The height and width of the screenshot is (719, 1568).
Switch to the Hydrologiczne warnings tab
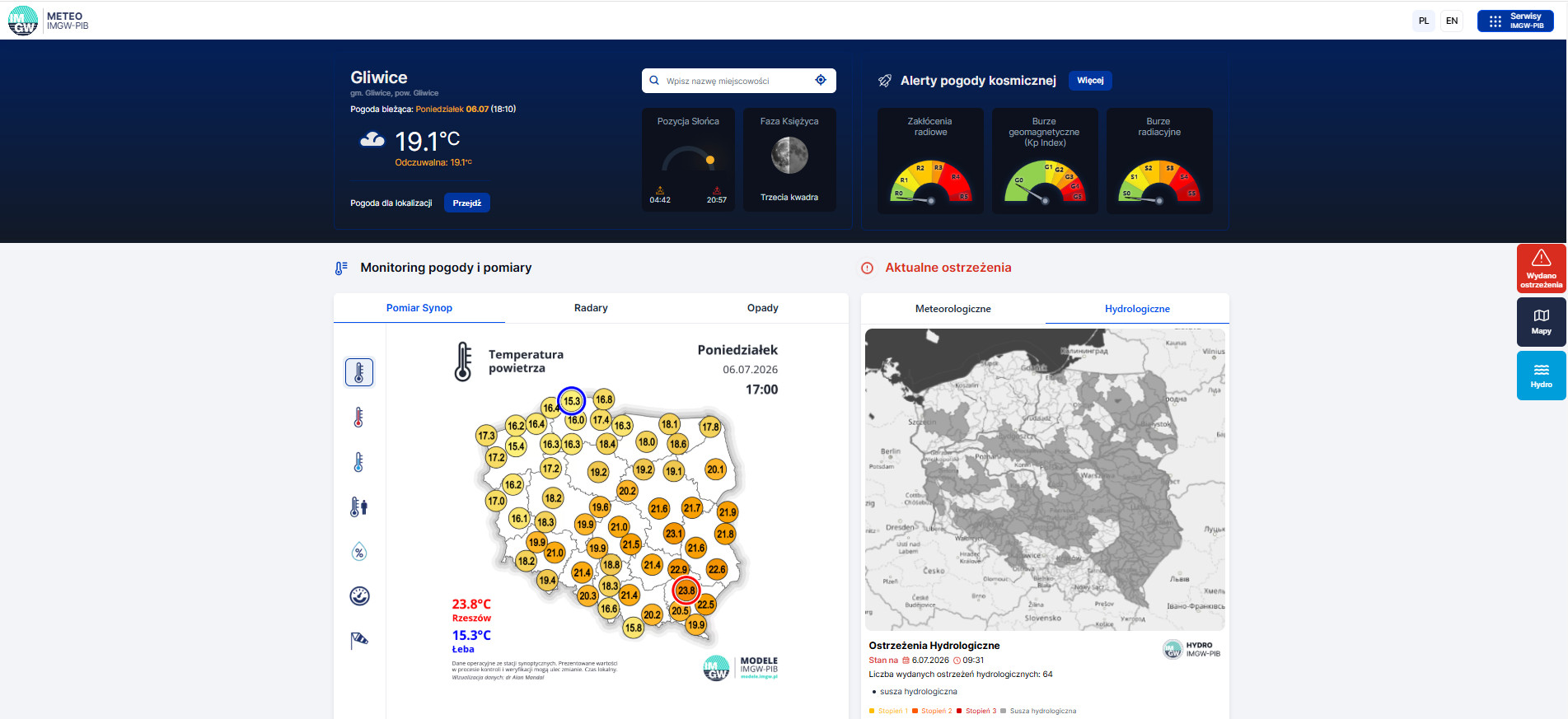point(1137,309)
